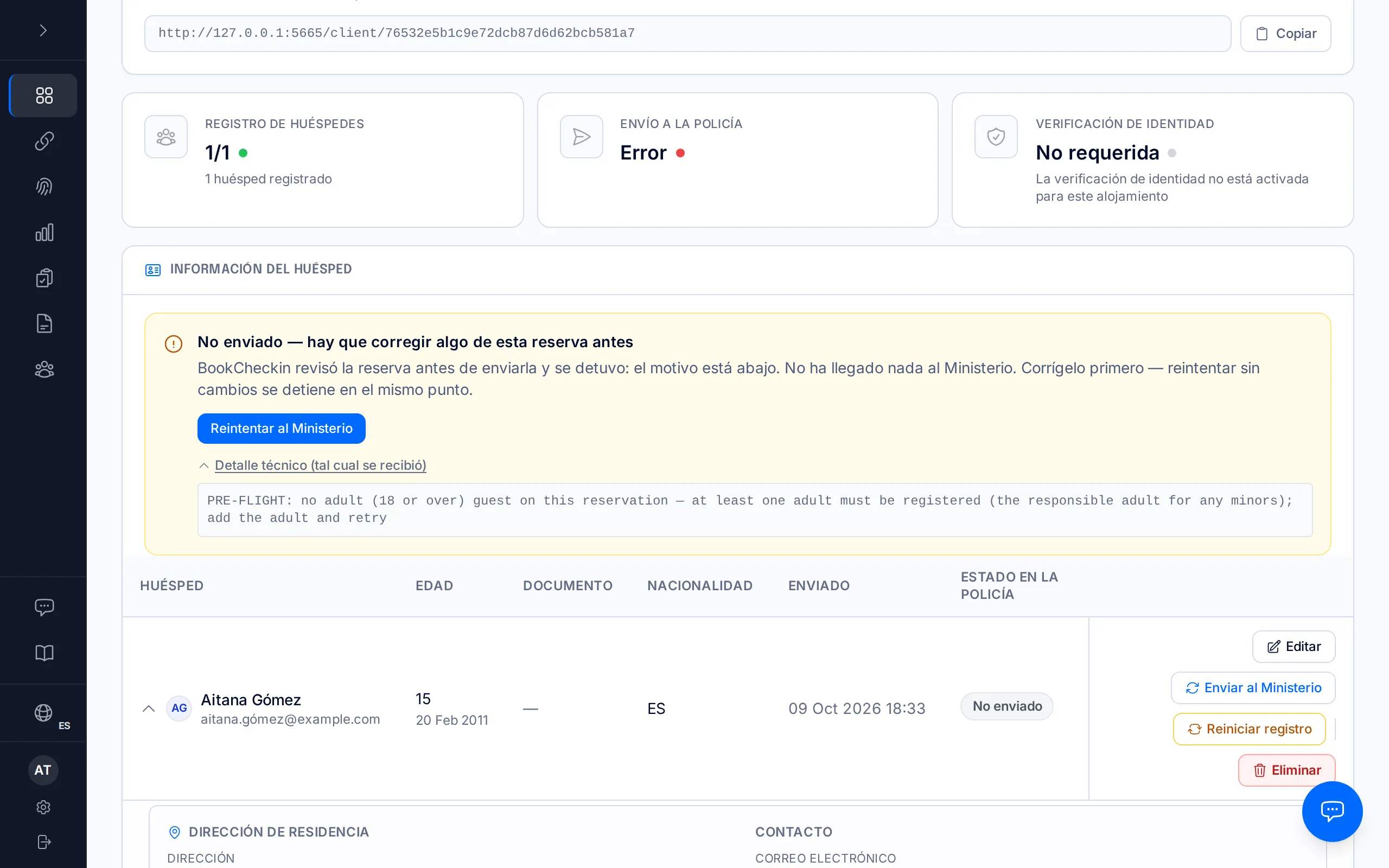1389x868 pixels.
Task: Delete guest with Eliminar button
Action: (1287, 770)
